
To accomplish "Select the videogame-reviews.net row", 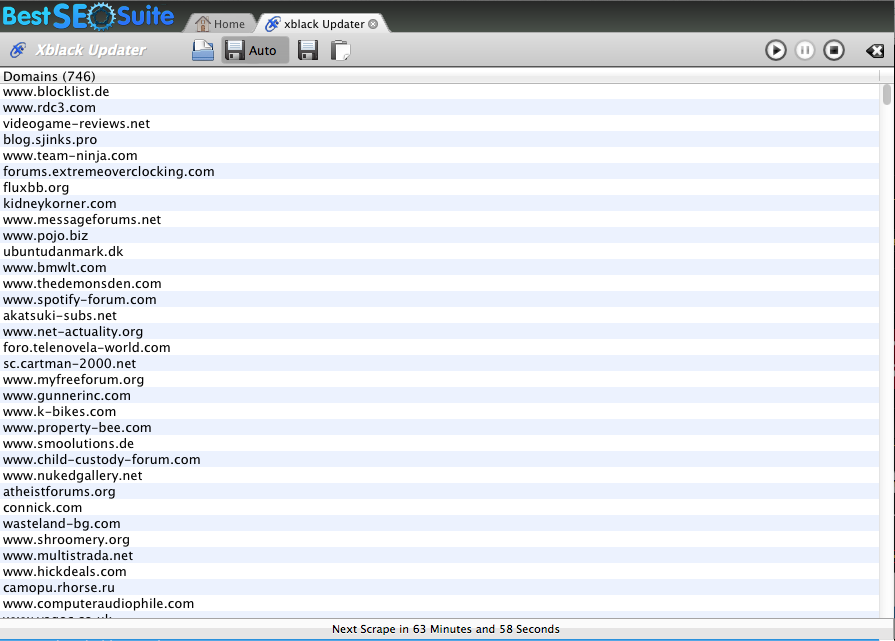I will (x=440, y=123).
